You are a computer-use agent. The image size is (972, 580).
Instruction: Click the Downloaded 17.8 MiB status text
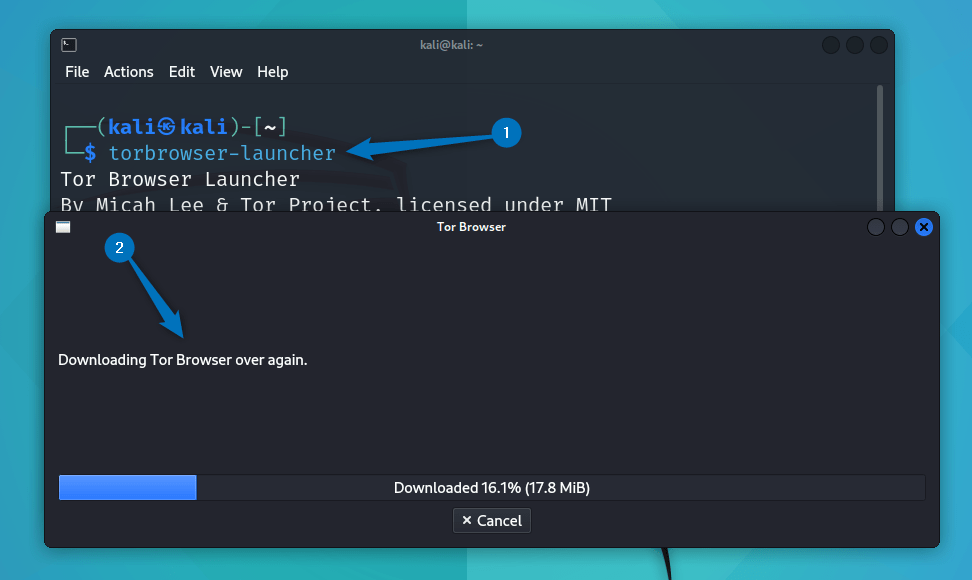pos(490,487)
